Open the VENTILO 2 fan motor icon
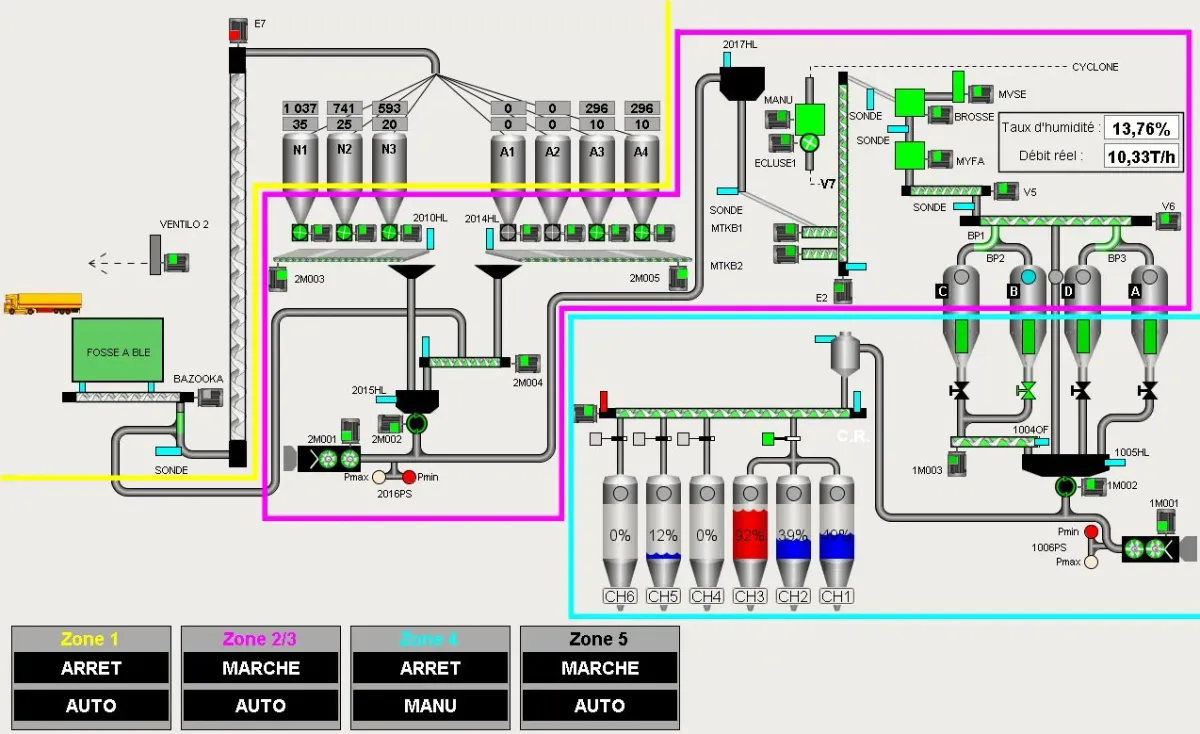Image resolution: width=1200 pixels, height=734 pixels. [177, 262]
